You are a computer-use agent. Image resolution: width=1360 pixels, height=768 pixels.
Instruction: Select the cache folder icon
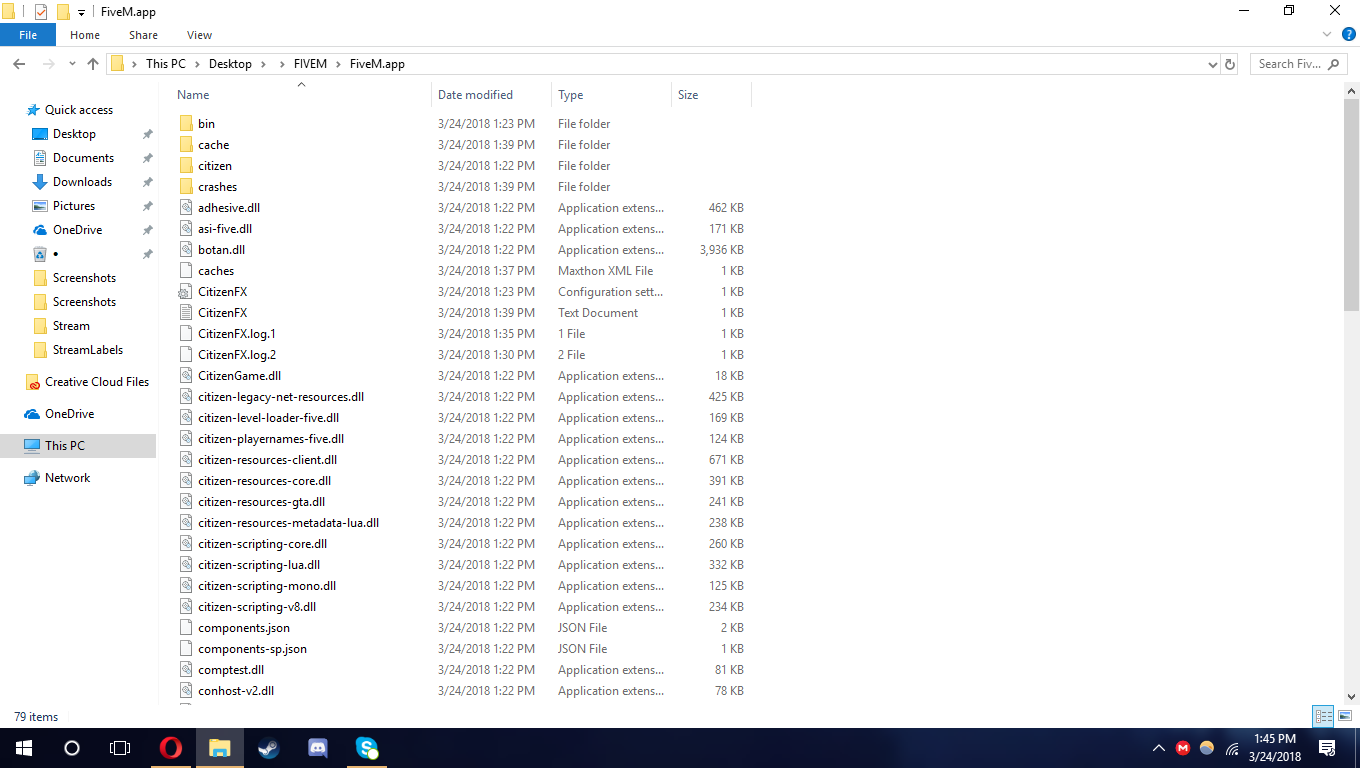(185, 145)
